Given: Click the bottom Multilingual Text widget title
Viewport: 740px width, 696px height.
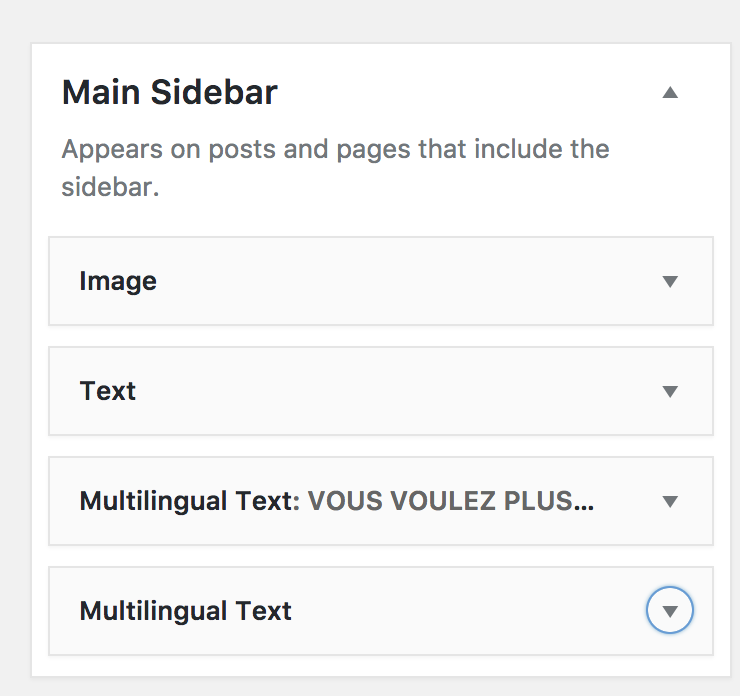Looking at the screenshot, I should (x=185, y=611).
